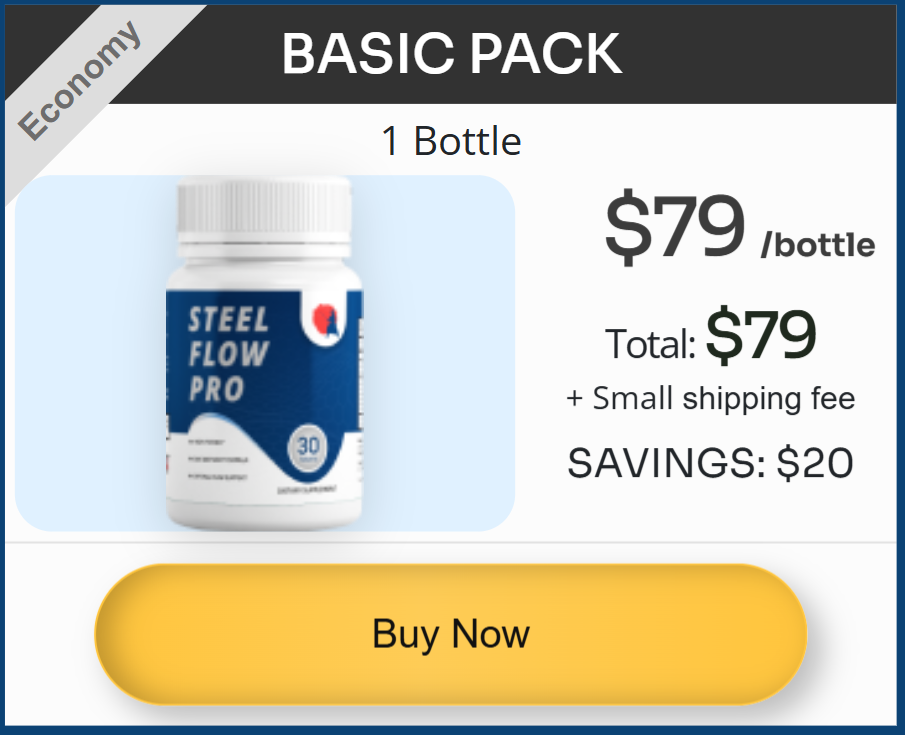Click the SAVINGS: $20 label
This screenshot has height=735, width=905.
[710, 463]
